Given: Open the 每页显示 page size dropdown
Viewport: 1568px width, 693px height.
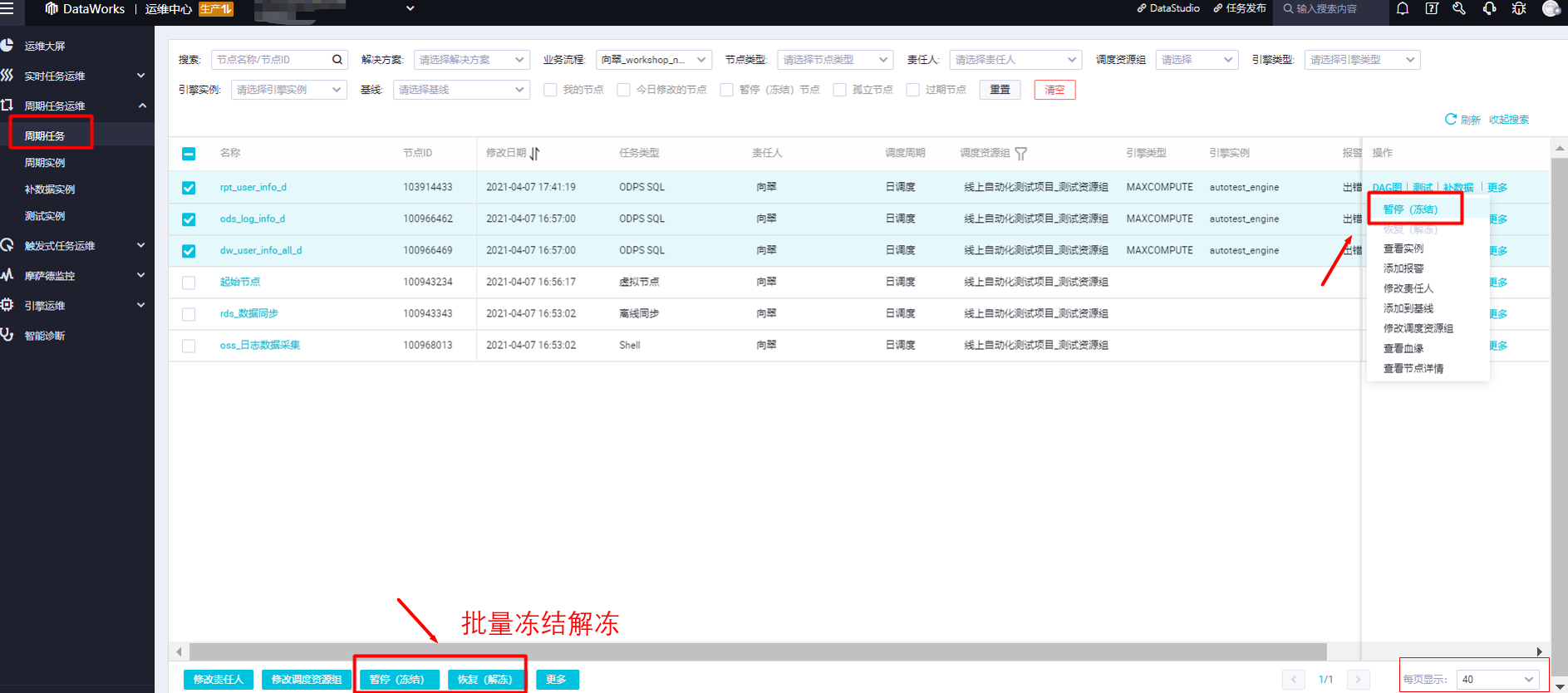Looking at the screenshot, I should 1497,680.
